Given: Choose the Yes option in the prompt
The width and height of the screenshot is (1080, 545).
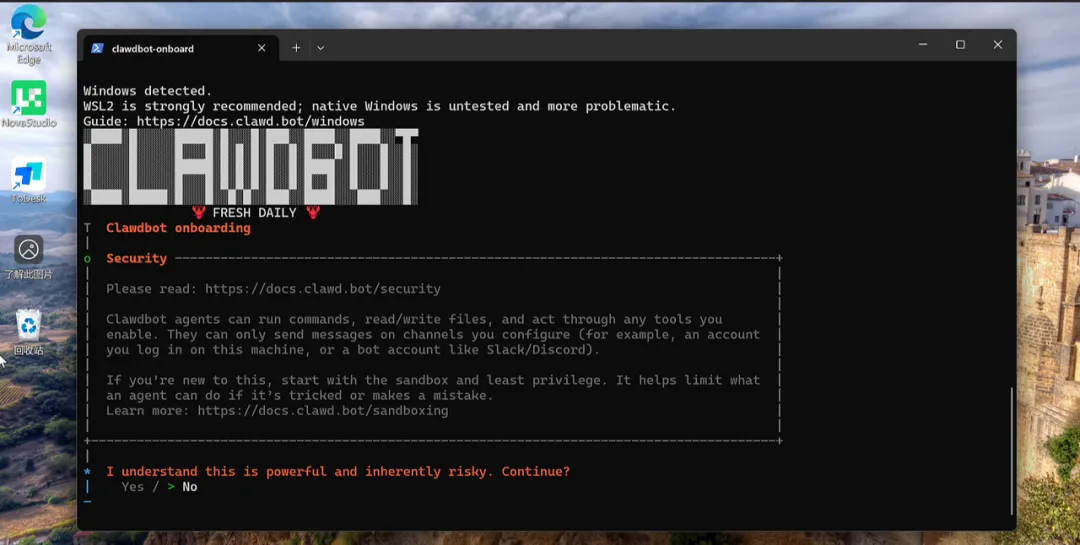Looking at the screenshot, I should (x=132, y=487).
